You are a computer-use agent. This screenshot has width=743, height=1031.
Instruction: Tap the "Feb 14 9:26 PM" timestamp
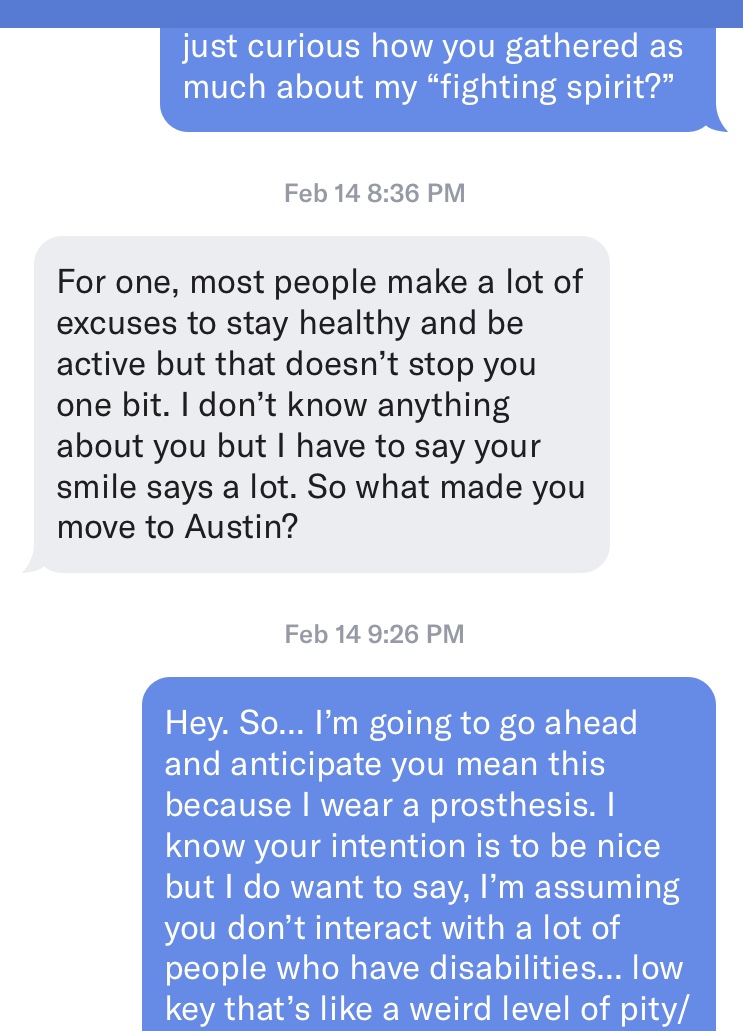(375, 633)
